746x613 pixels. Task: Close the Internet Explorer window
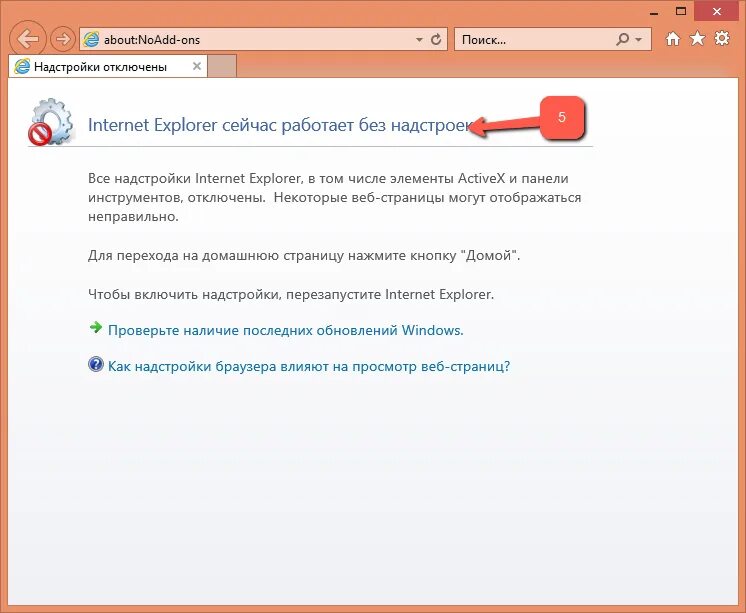point(717,11)
